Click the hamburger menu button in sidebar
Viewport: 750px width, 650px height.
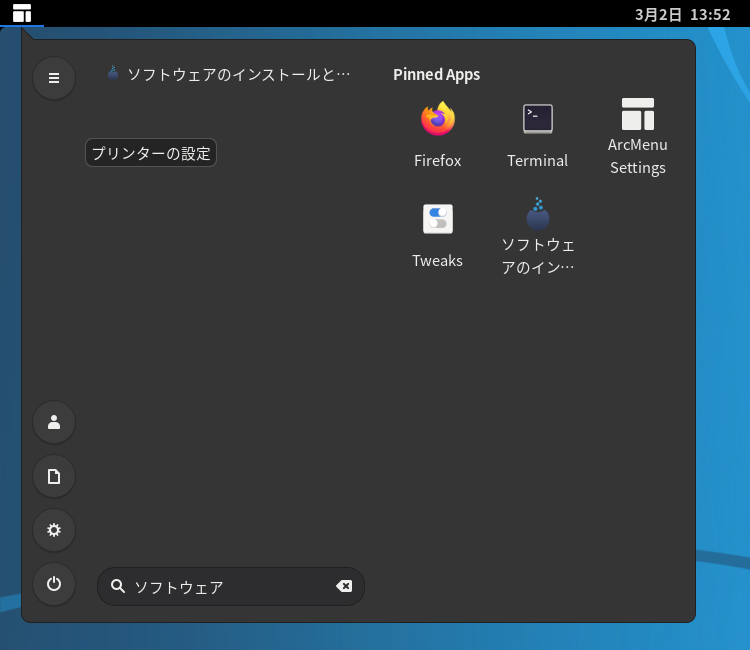(x=54, y=78)
